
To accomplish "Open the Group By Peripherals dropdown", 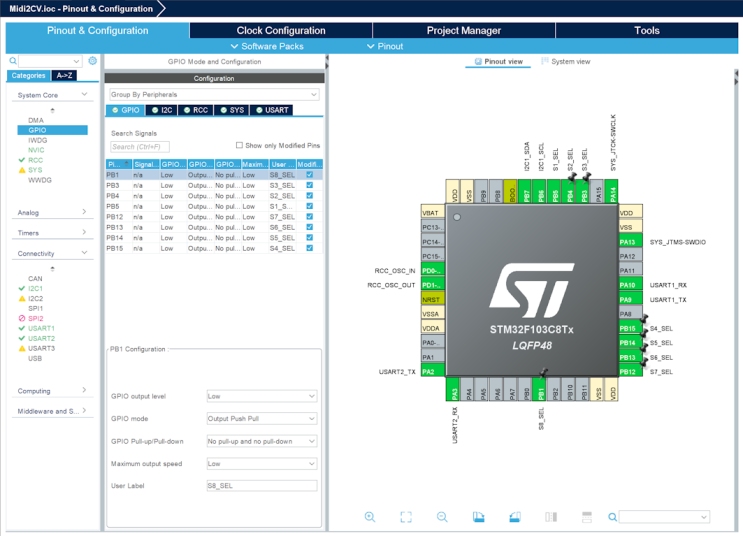I will pyautogui.click(x=214, y=94).
